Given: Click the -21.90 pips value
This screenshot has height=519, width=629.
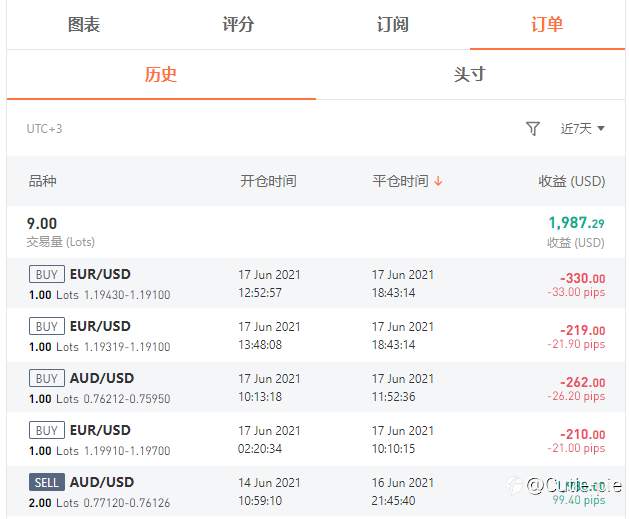Looking at the screenshot, I should (x=576, y=344).
